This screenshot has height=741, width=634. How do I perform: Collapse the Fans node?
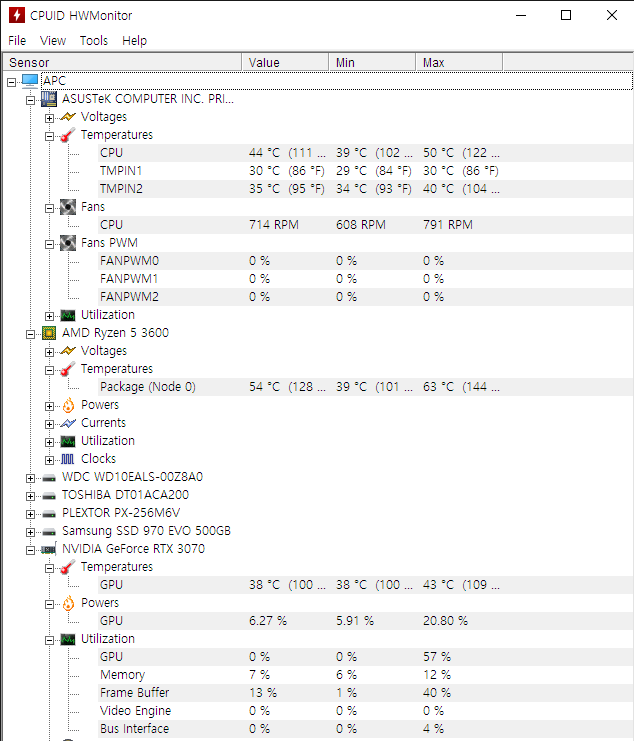click(49, 208)
